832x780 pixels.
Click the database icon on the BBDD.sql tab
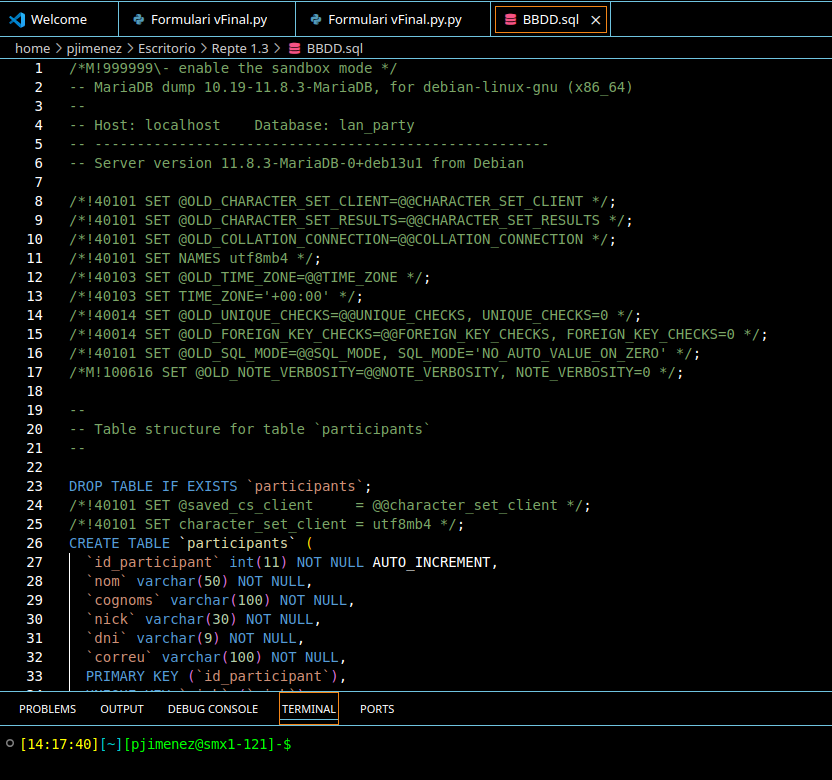510,19
